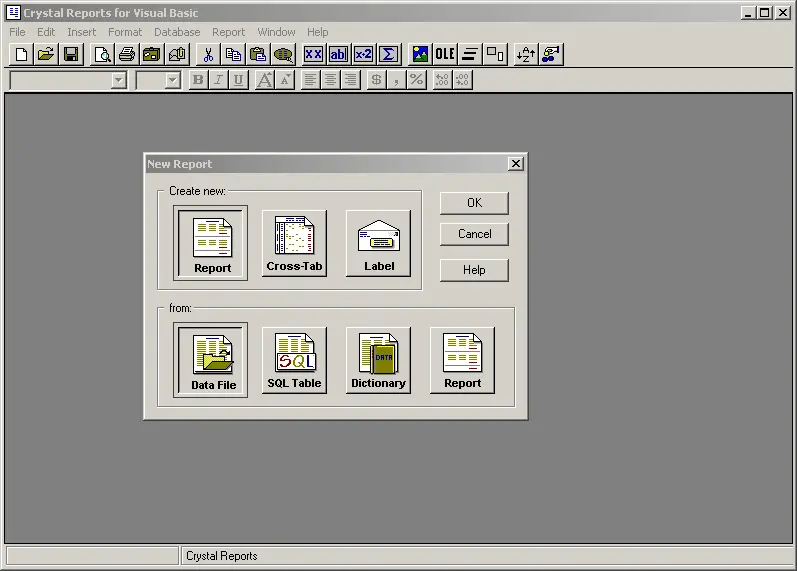Click OK in New Report dialog
This screenshot has height=571, width=797.
(474, 203)
